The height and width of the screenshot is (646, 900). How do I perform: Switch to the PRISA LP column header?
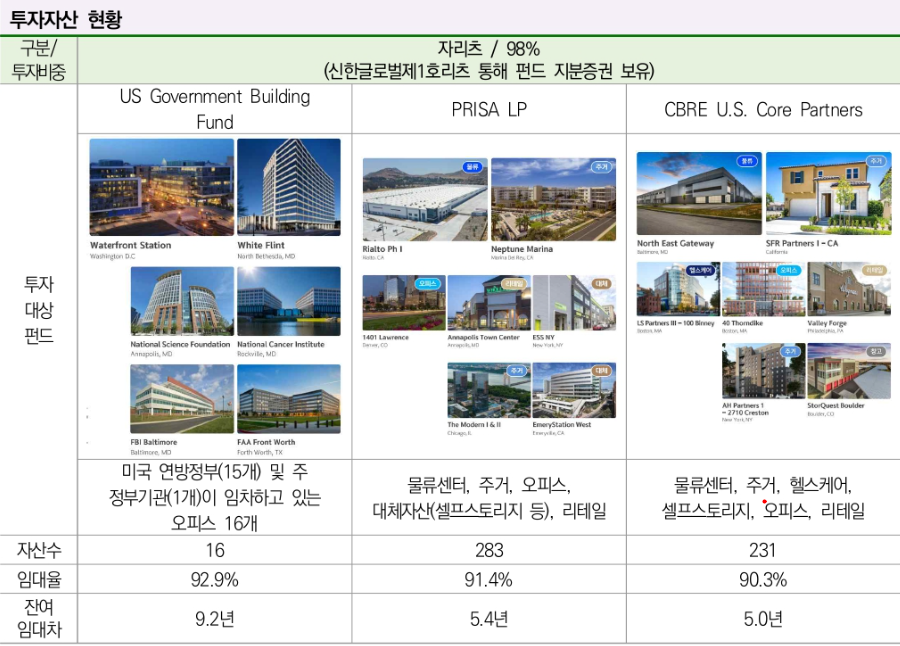489,111
